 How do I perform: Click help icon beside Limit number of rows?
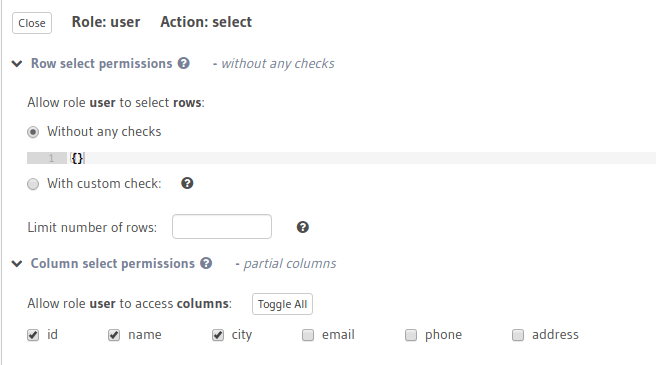302,227
